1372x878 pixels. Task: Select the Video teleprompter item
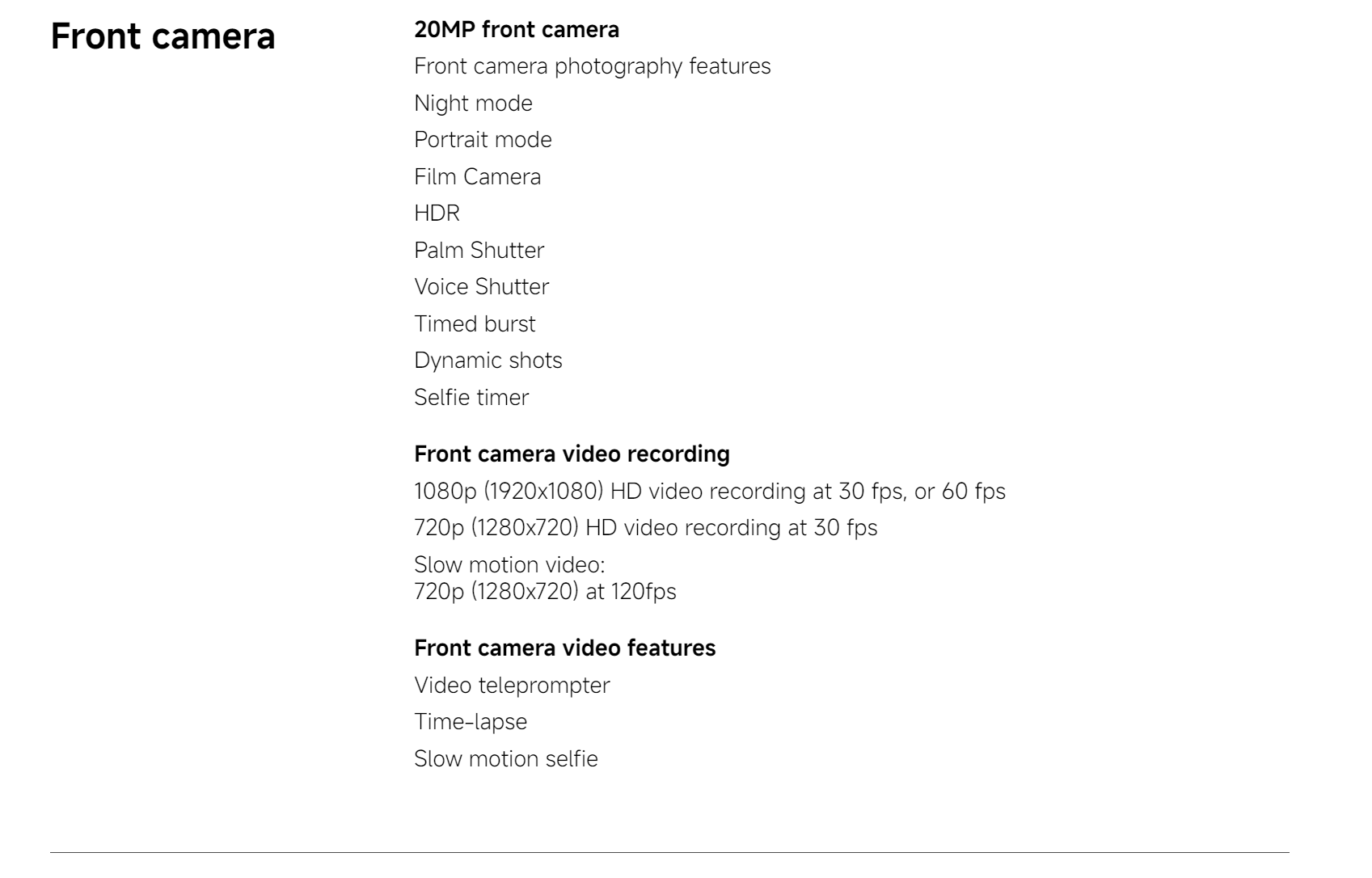point(512,686)
